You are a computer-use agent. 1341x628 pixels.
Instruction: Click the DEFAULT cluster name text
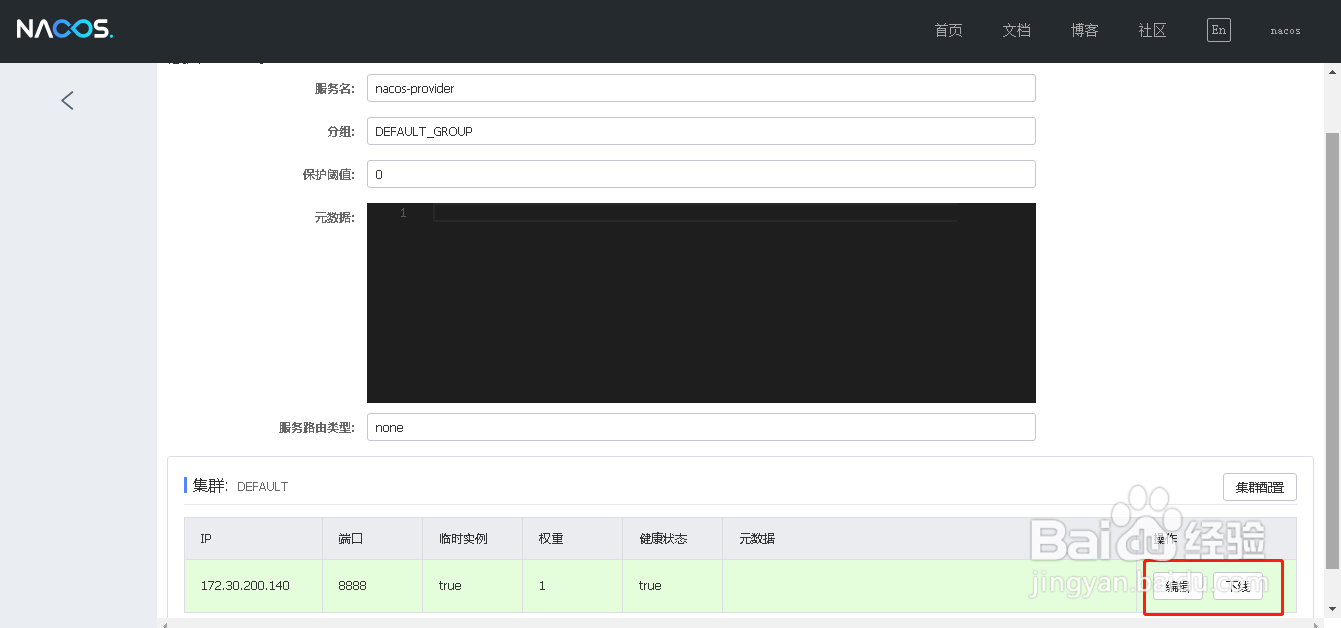262,487
